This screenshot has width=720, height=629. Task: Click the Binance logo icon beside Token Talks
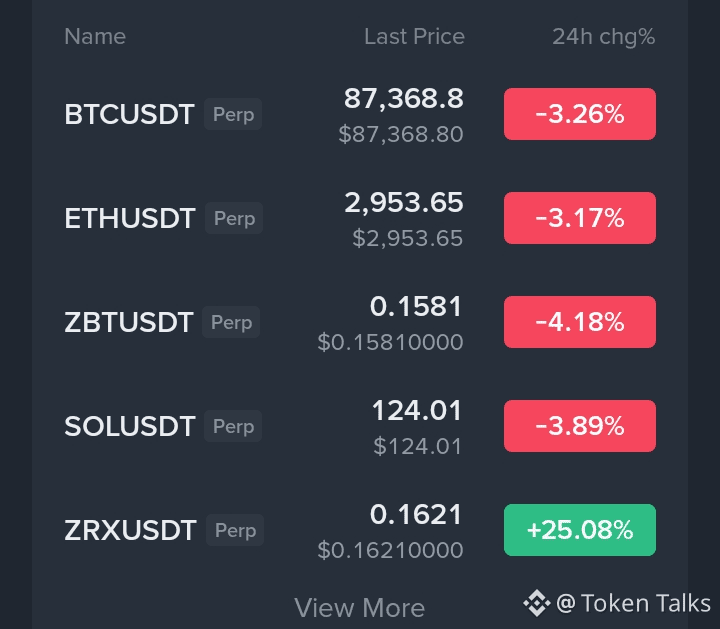(x=536, y=603)
